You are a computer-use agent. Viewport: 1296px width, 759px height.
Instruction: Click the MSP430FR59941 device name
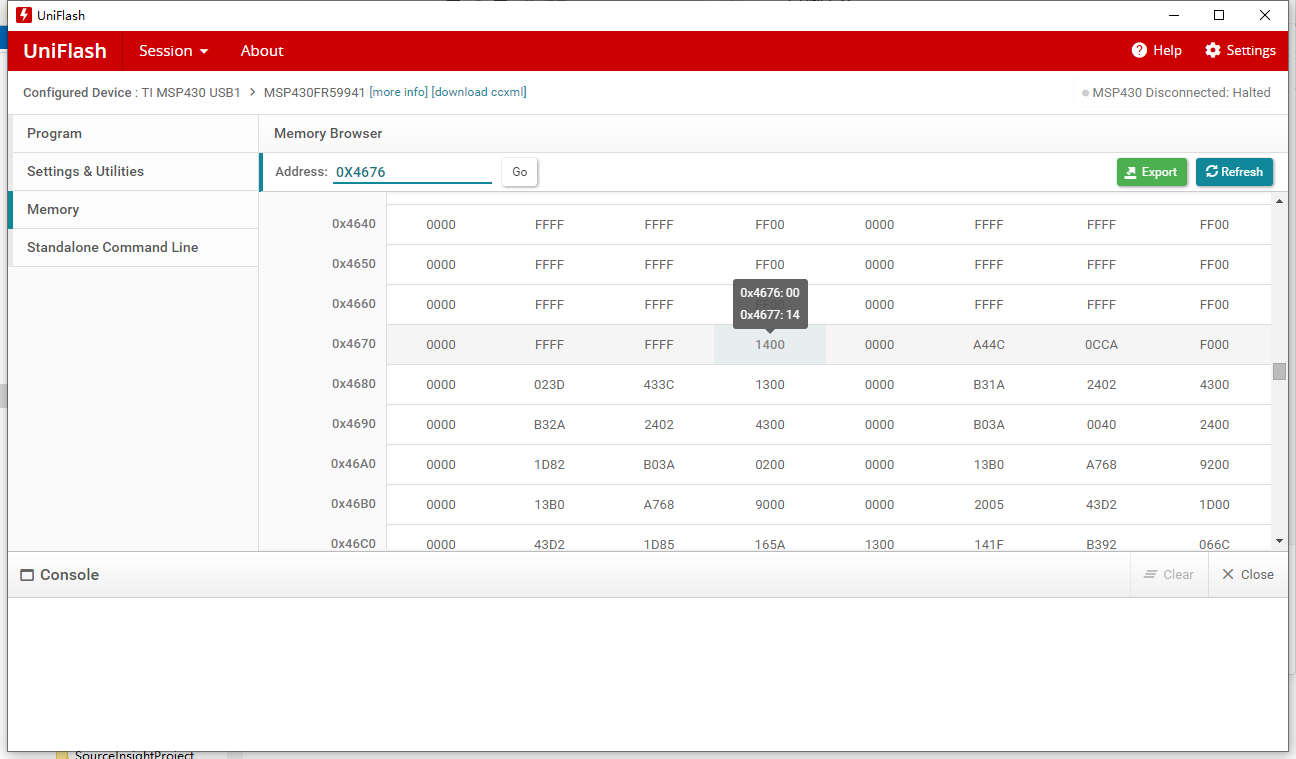[315, 93]
